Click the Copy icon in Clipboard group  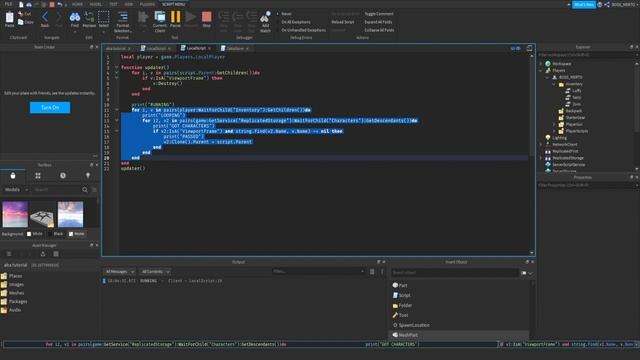click(21, 22)
